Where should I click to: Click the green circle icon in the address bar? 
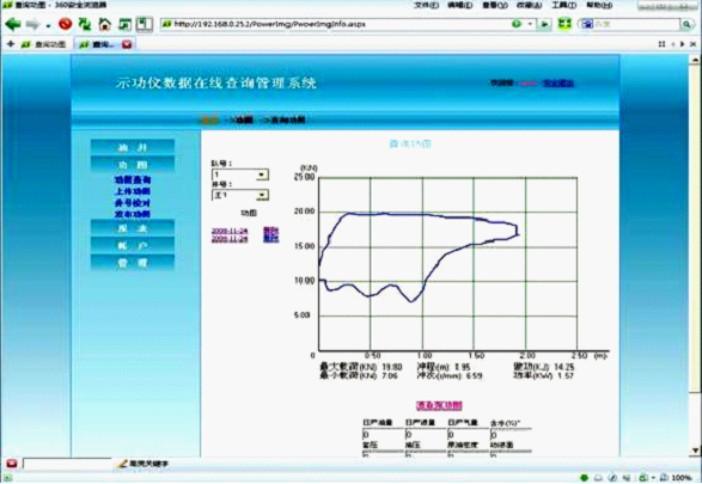[517, 24]
